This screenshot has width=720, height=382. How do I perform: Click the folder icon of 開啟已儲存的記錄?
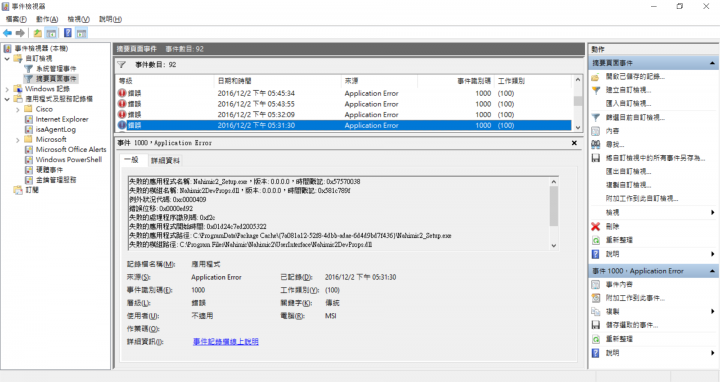coord(596,77)
